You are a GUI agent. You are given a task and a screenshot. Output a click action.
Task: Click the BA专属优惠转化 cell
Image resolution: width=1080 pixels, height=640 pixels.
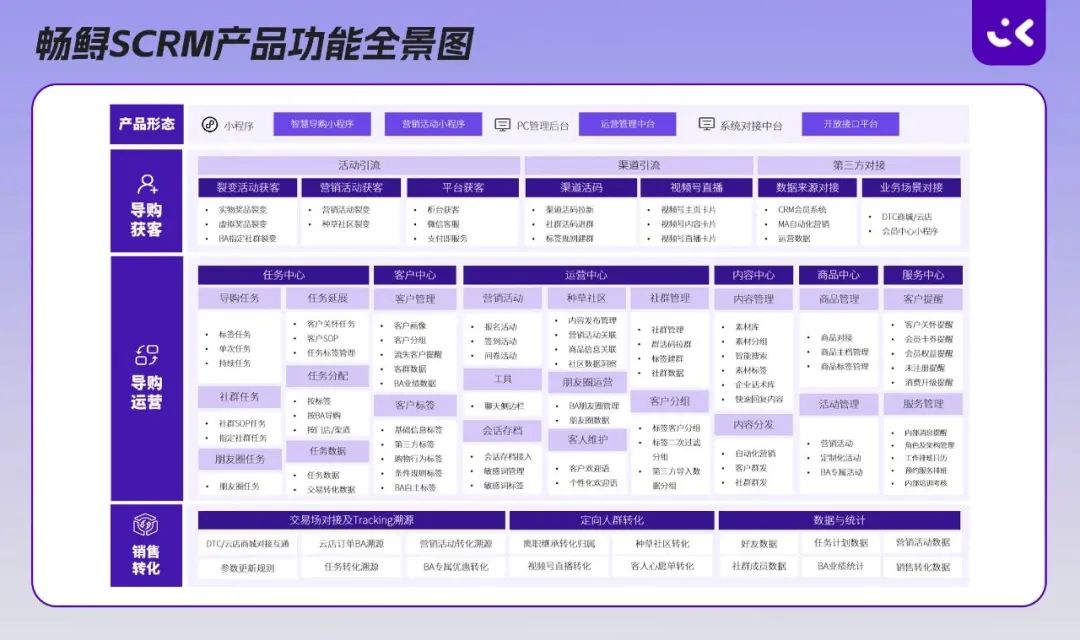(456, 567)
